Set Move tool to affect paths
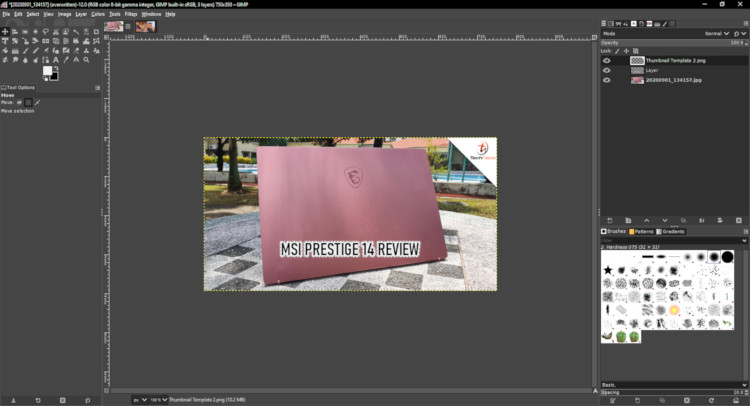The width and height of the screenshot is (750, 406). [x=37, y=102]
